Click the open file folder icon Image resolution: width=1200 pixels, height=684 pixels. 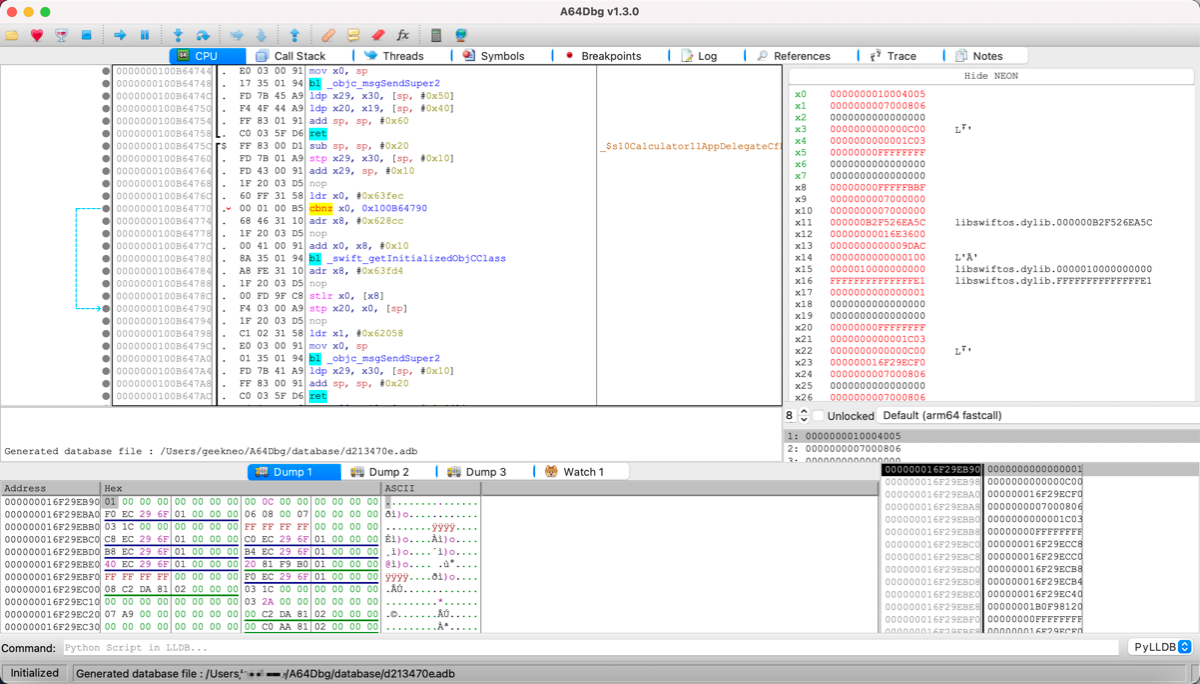click(12, 35)
